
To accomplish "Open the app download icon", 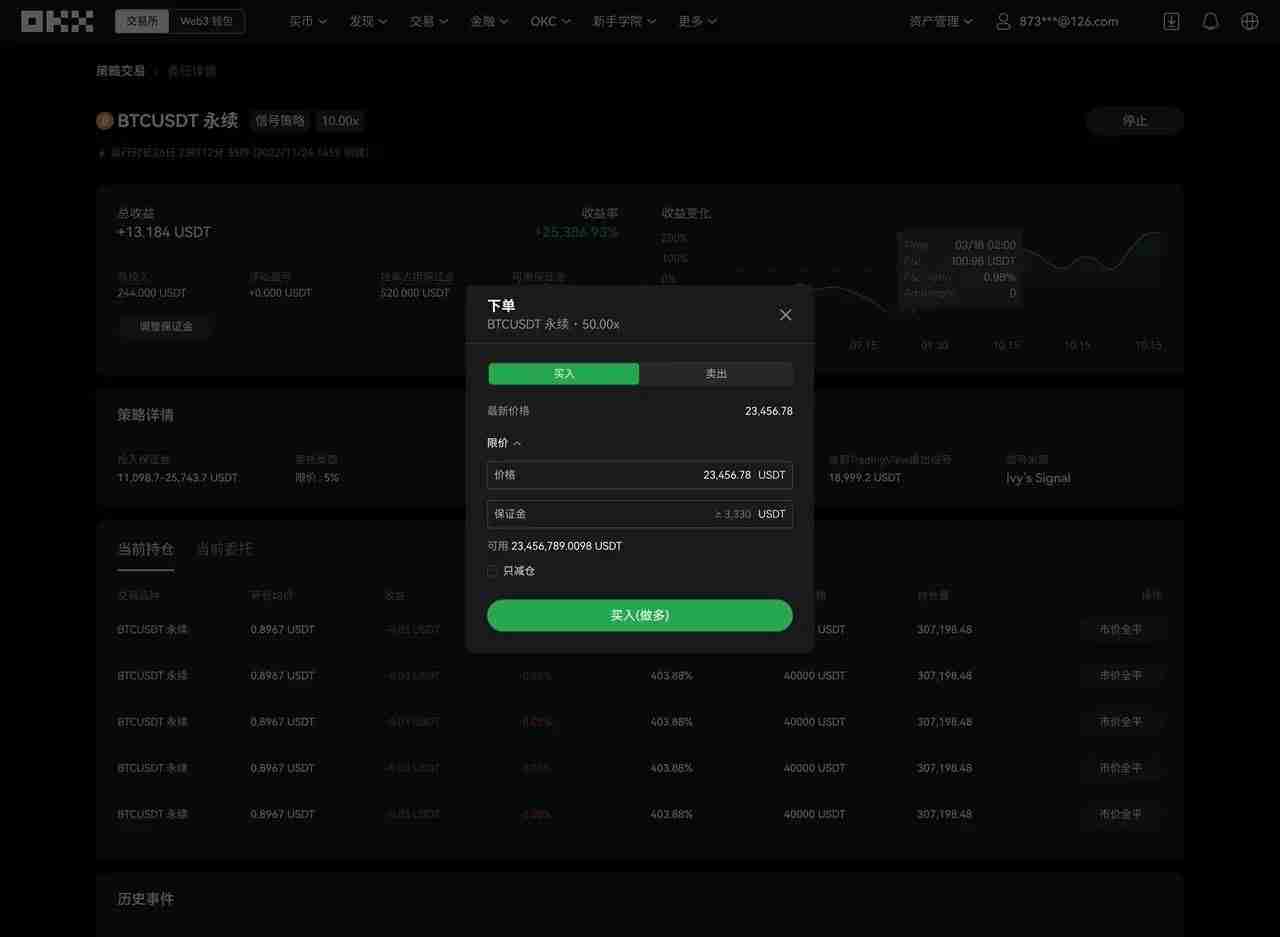I will 1170,20.
